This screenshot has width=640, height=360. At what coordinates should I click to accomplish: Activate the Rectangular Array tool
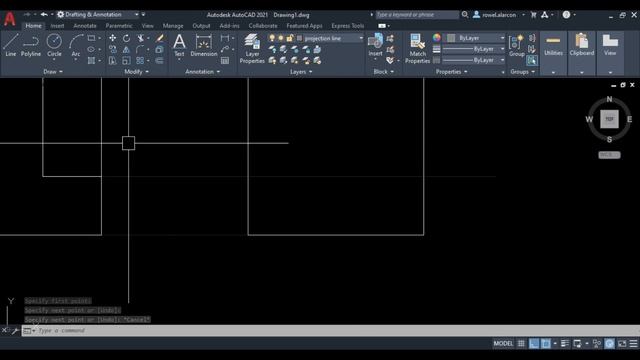point(140,60)
